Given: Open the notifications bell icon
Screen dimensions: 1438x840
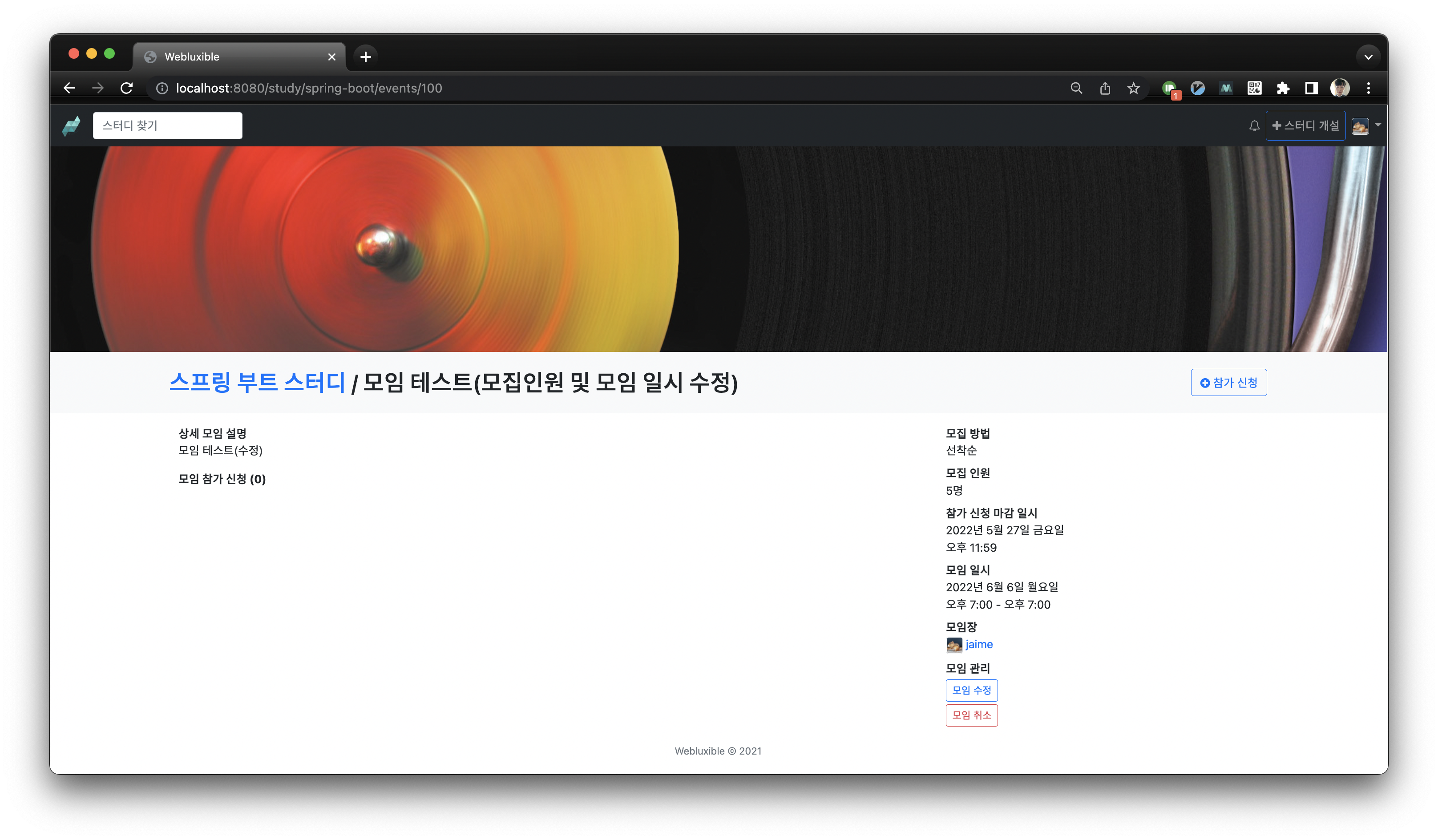Looking at the screenshot, I should tap(1254, 125).
